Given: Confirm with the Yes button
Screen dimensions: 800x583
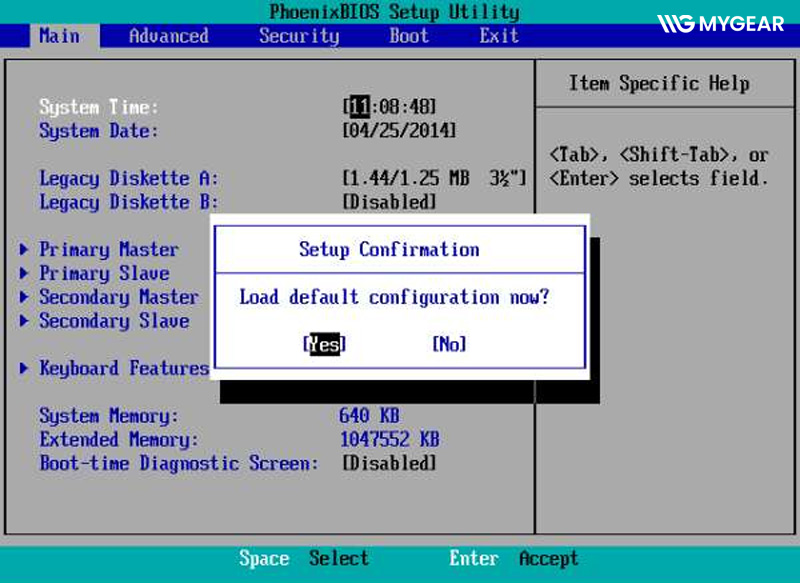Looking at the screenshot, I should coord(325,344).
